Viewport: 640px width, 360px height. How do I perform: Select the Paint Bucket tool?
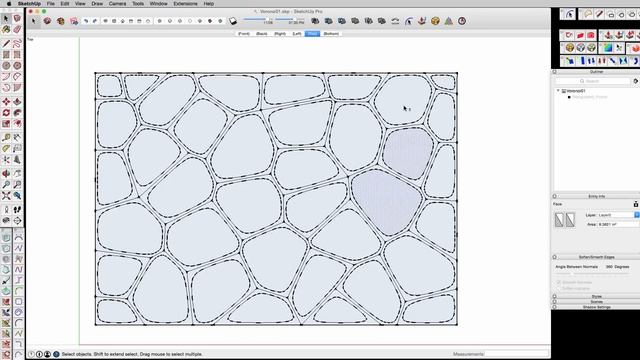pyautogui.click(x=6, y=29)
